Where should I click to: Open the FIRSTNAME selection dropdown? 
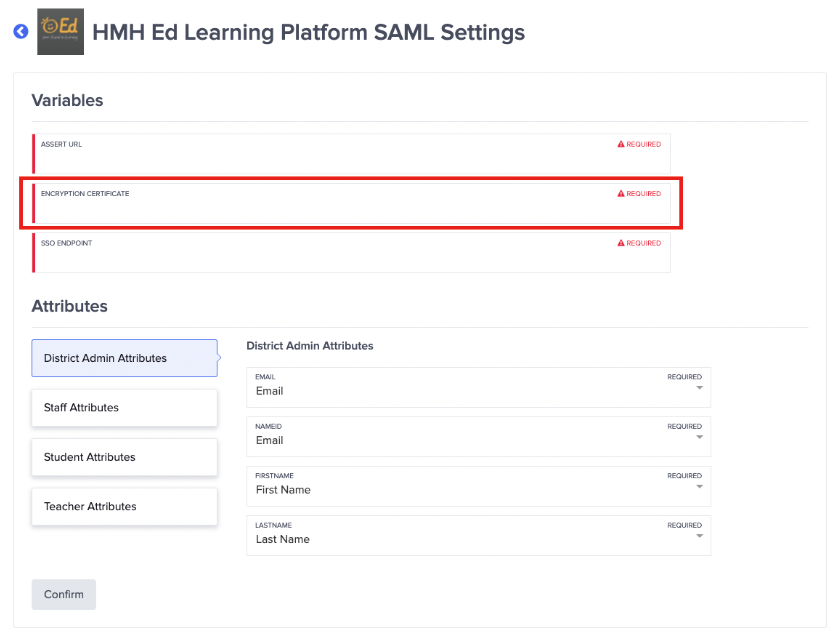click(697, 488)
